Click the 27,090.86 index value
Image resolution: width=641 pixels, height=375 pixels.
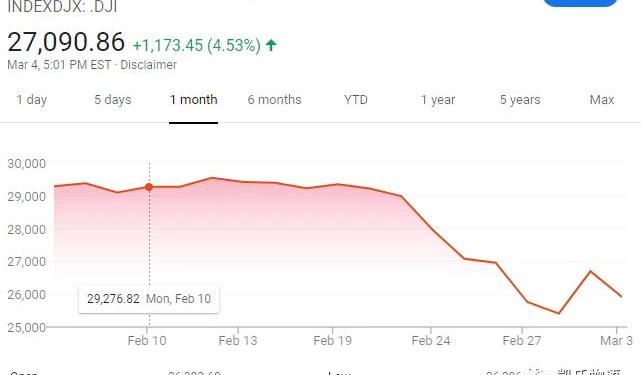[x=66, y=42]
